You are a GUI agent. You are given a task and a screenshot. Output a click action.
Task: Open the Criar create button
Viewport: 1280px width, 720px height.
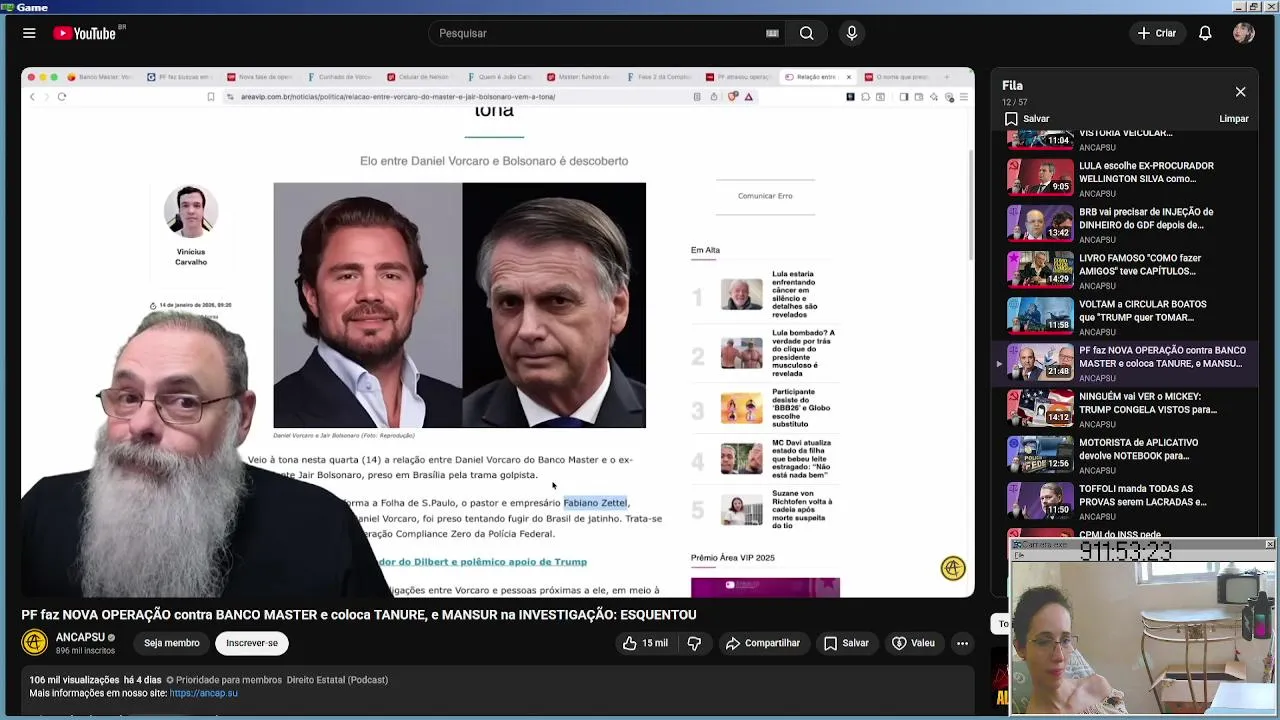(1157, 33)
